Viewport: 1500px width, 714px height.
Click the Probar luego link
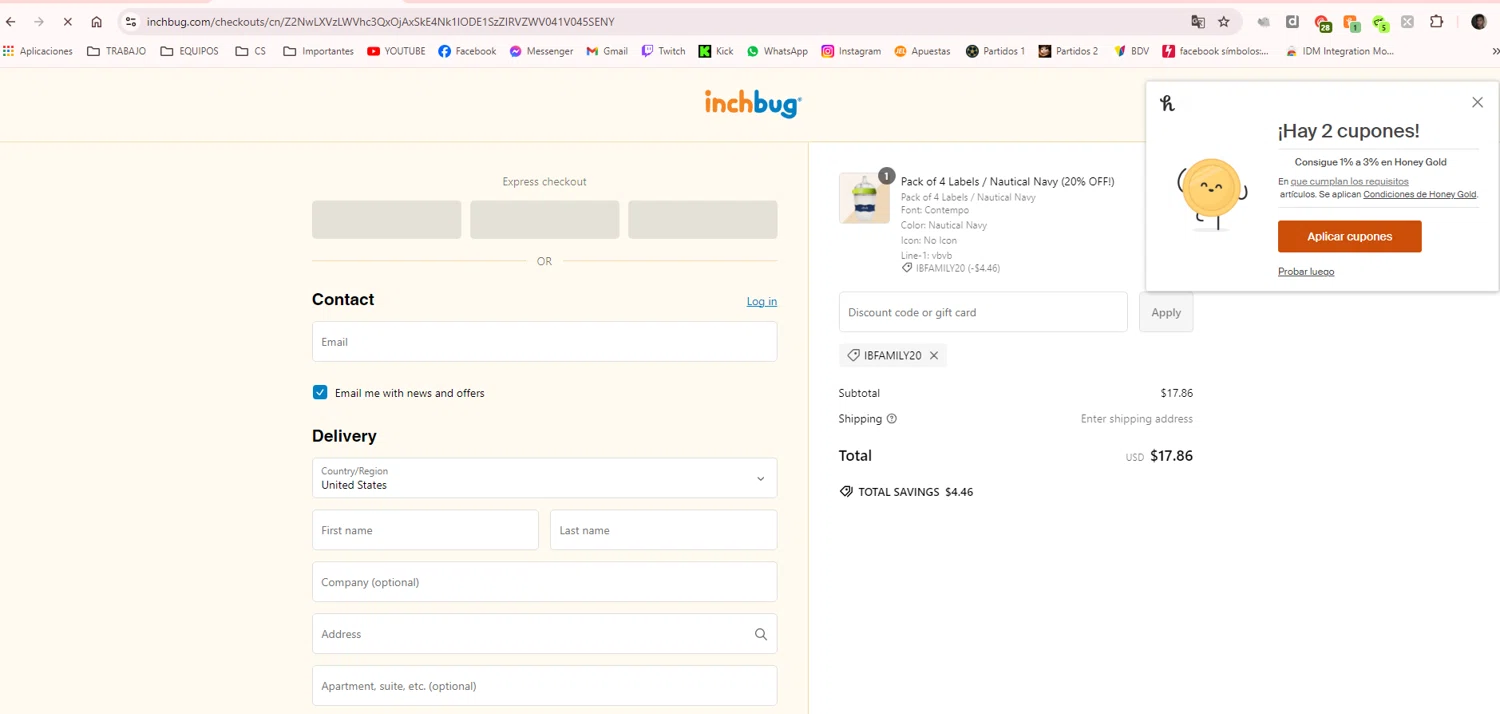(1306, 272)
